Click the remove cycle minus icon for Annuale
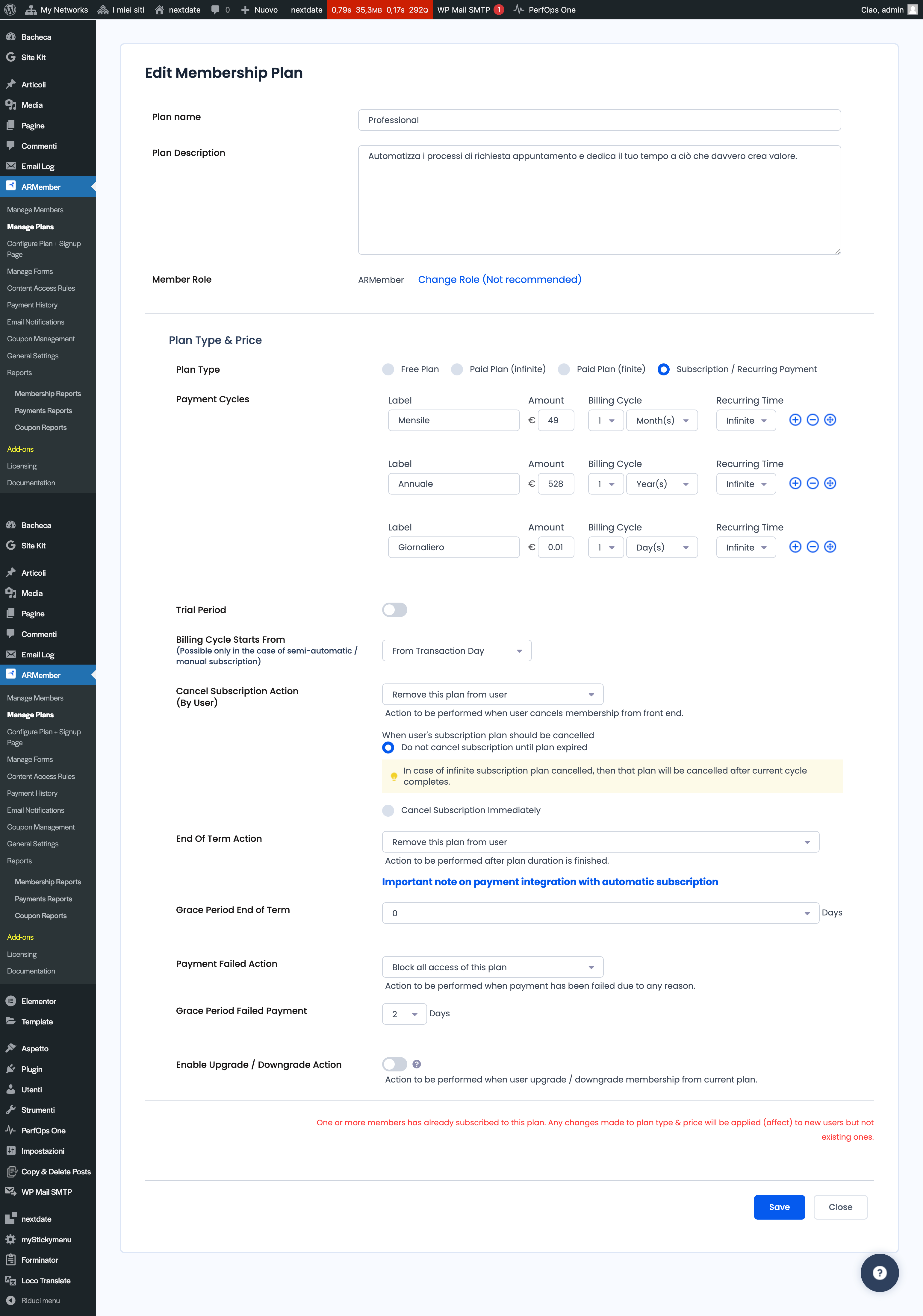 tap(812, 483)
